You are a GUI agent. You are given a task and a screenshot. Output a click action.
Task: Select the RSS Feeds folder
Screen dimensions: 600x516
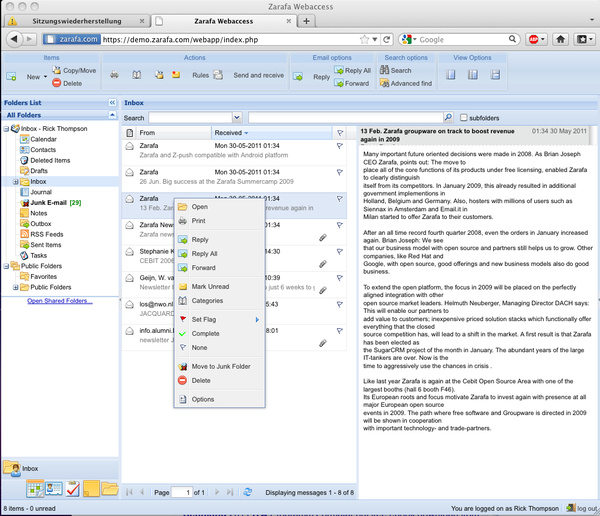click(x=42, y=234)
